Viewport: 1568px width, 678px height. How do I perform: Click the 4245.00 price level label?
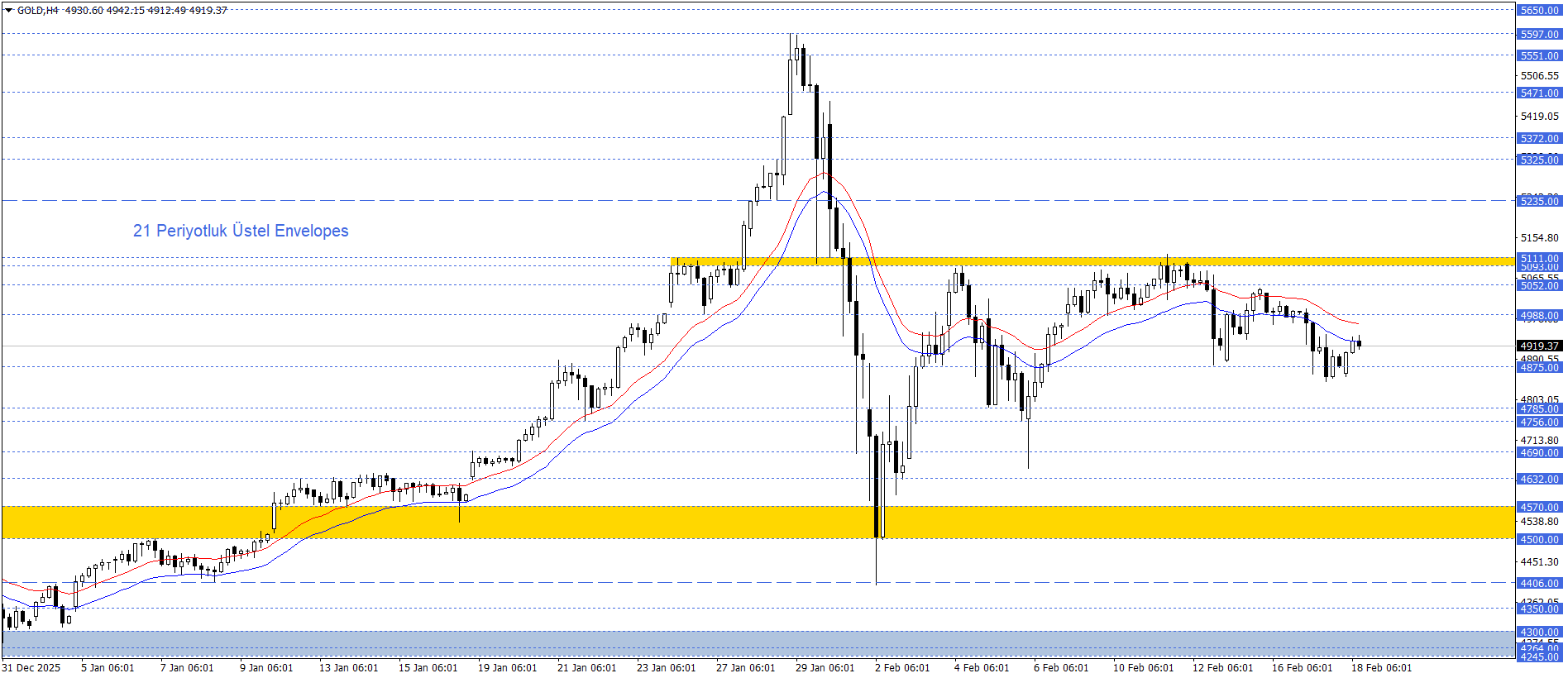point(1539,657)
